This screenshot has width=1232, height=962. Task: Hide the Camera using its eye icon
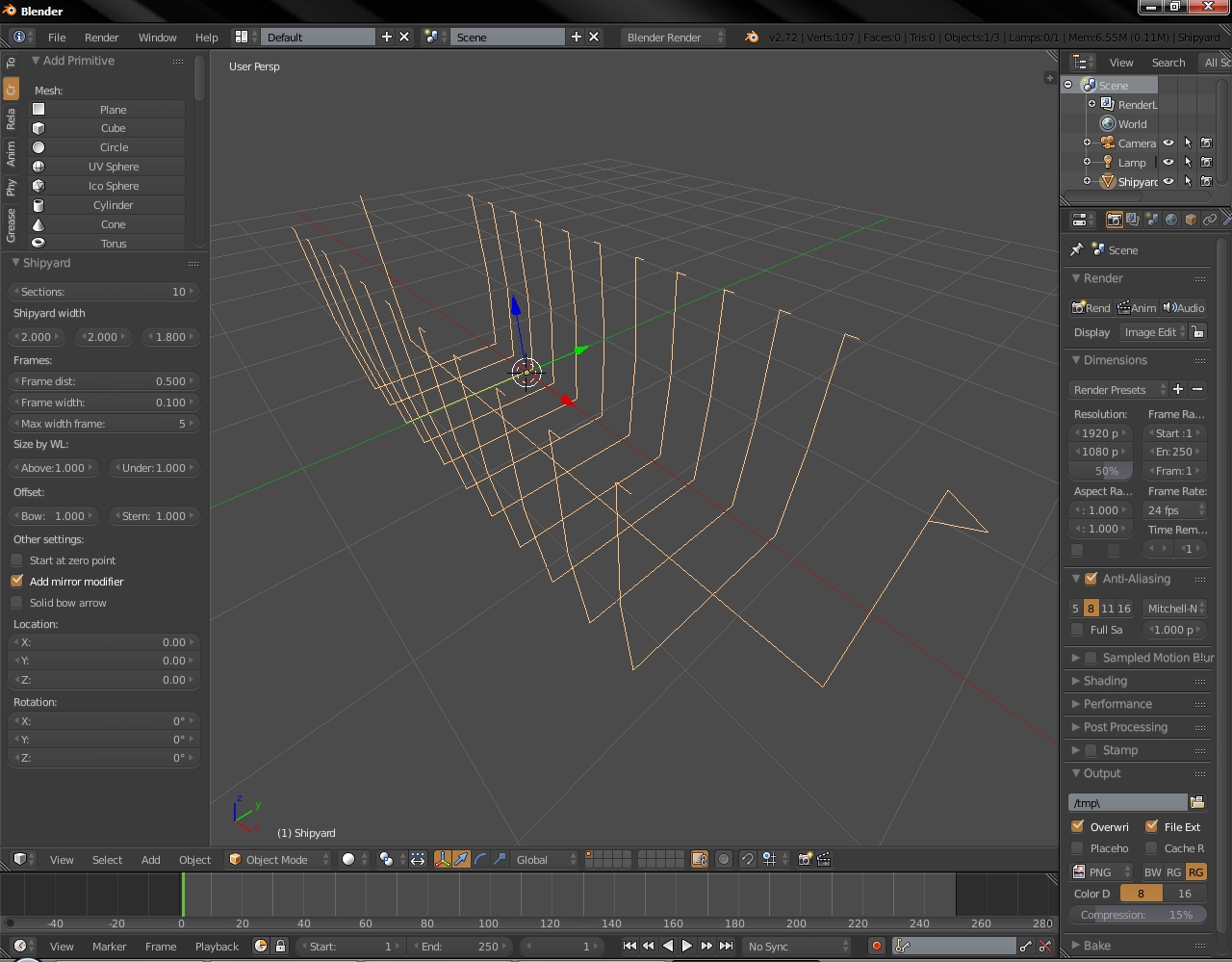1168,143
